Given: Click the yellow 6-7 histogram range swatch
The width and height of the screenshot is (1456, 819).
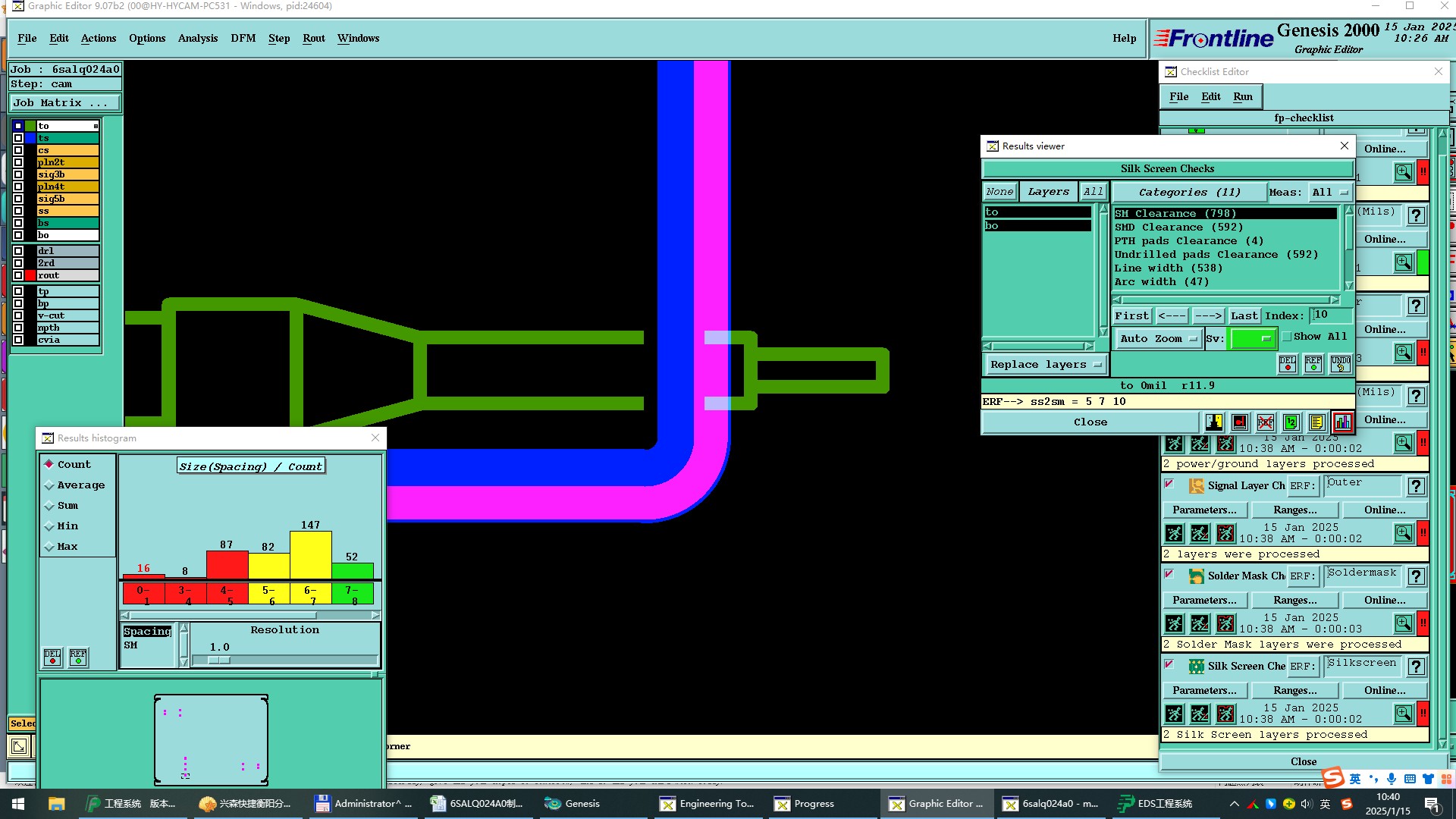Looking at the screenshot, I should point(310,595).
